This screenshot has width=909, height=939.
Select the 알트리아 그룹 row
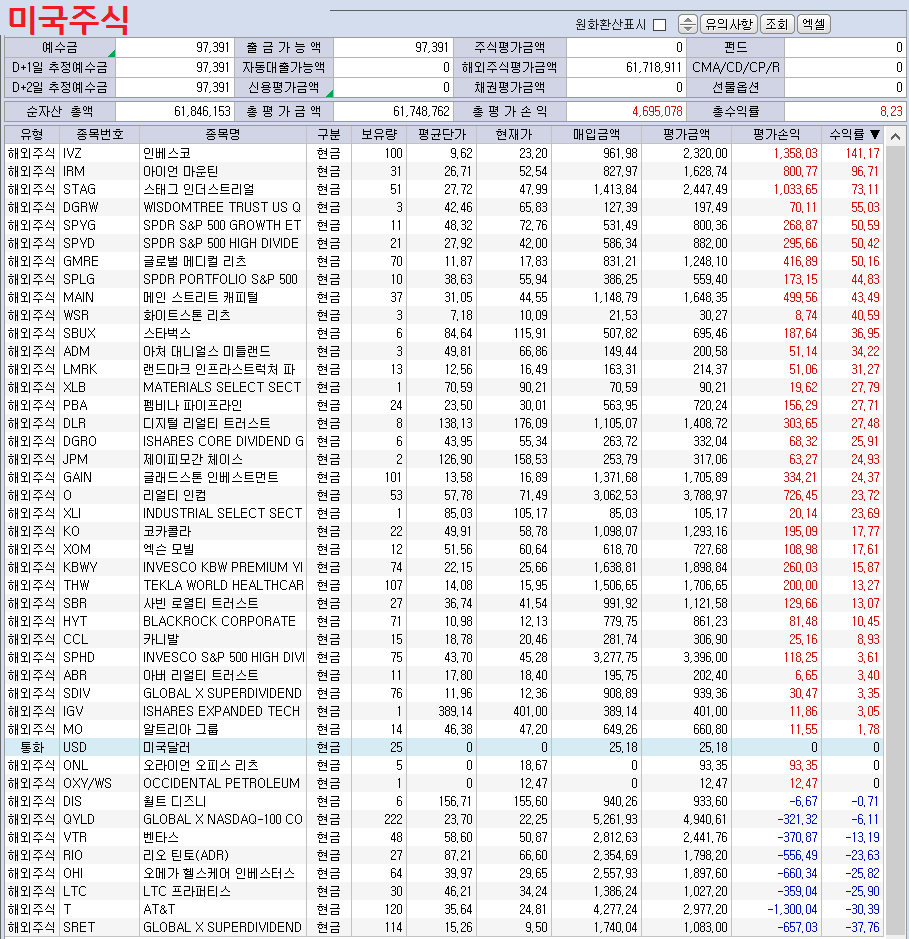[x=444, y=729]
